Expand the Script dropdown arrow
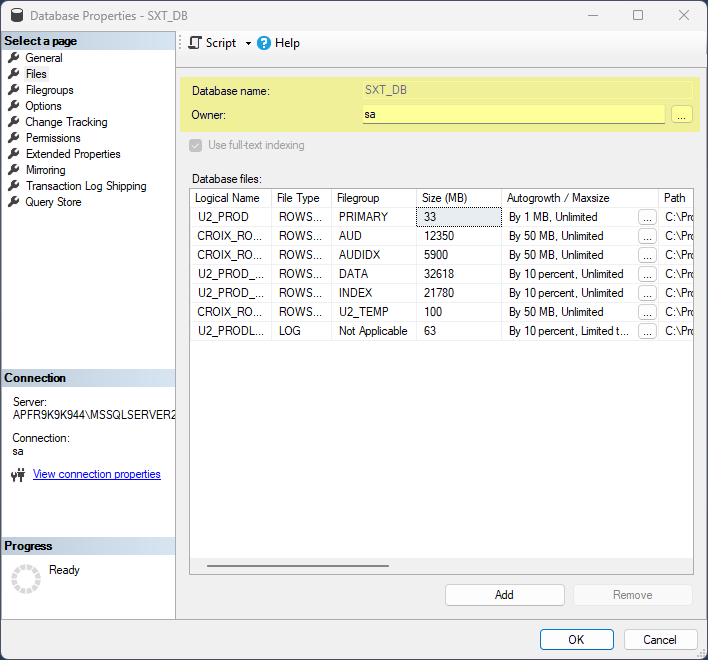 click(248, 43)
